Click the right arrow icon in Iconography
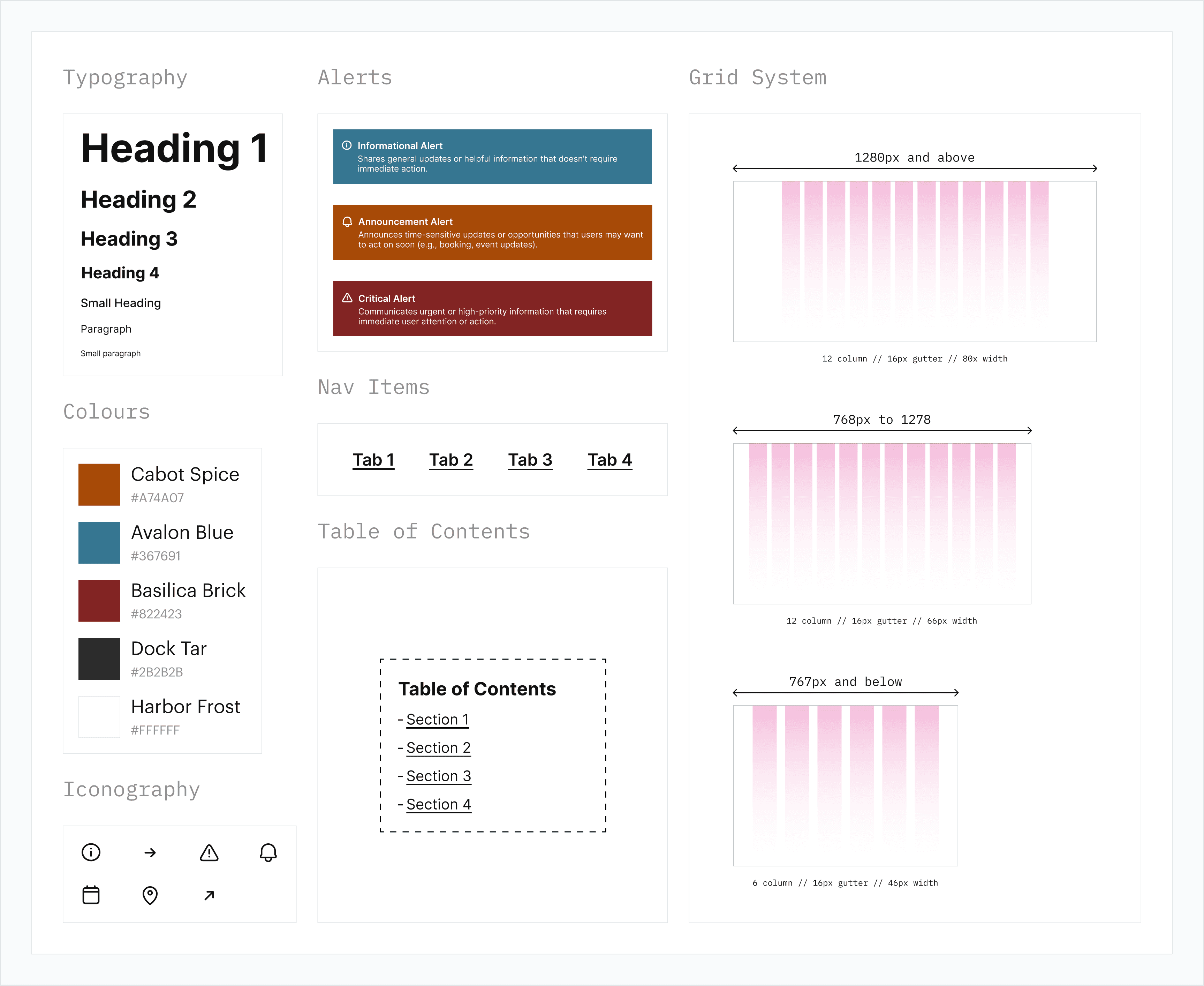1204x986 pixels. [x=150, y=852]
